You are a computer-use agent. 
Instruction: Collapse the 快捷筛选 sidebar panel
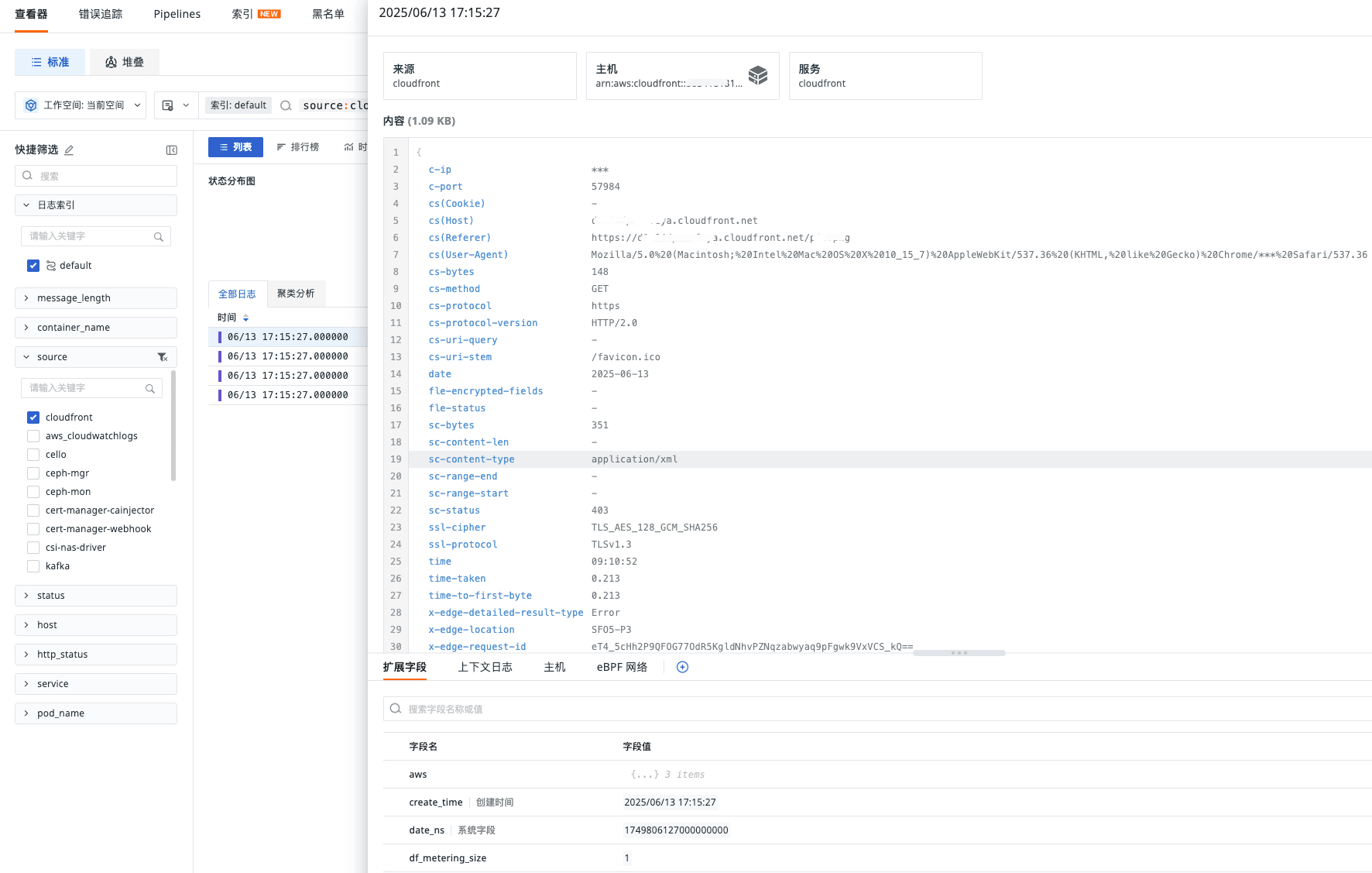171,149
